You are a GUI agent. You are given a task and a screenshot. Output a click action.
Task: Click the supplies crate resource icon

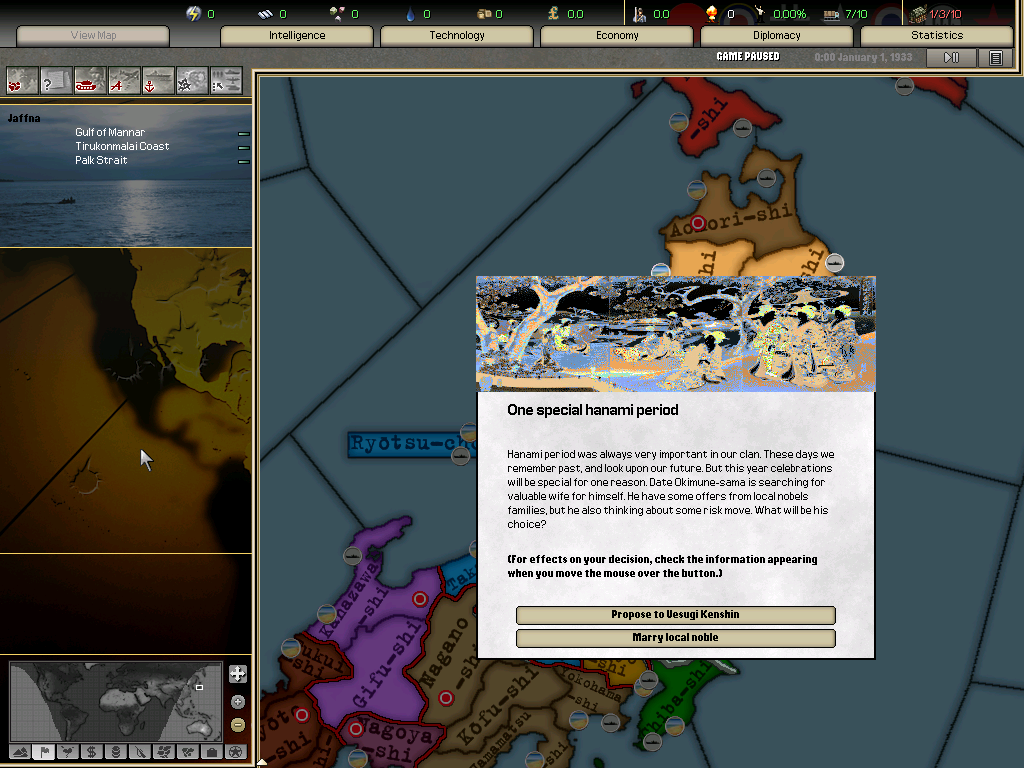point(484,14)
